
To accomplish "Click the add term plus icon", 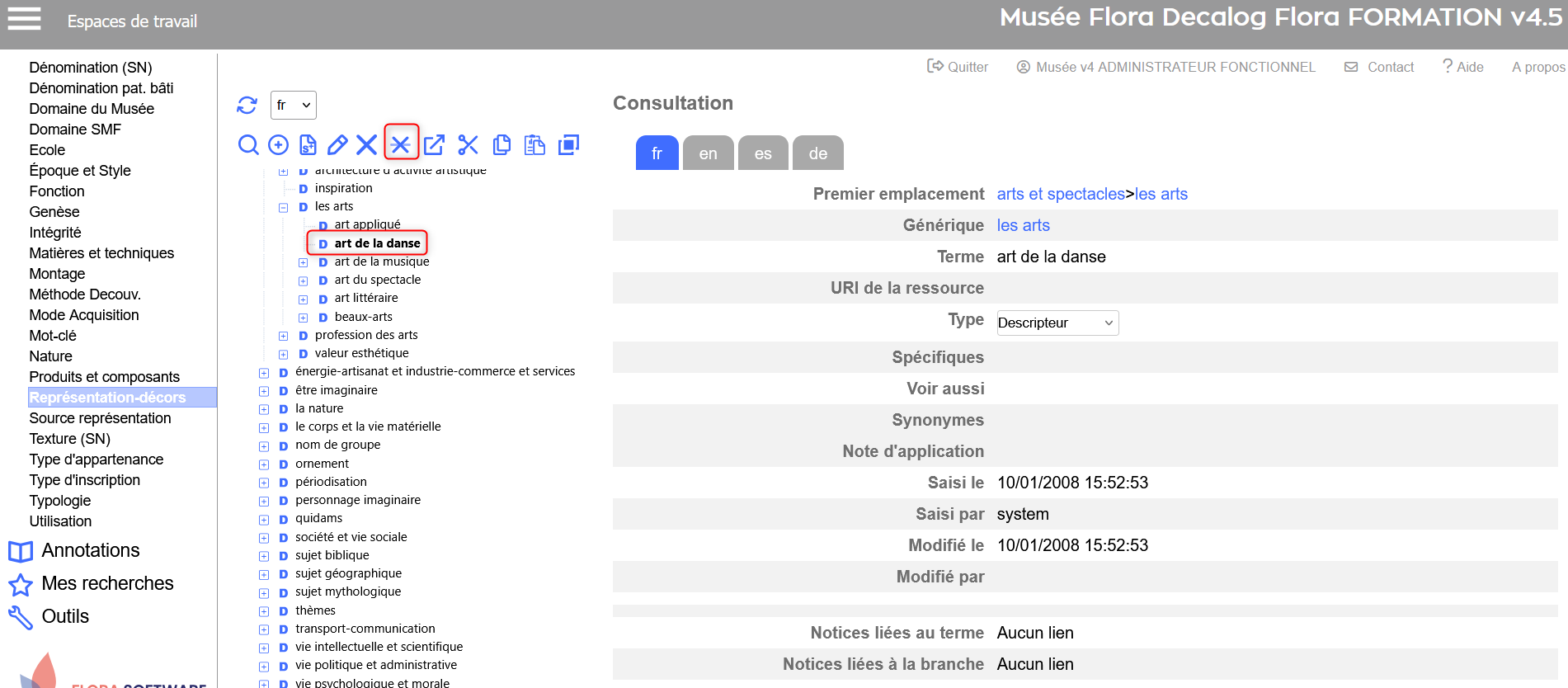I will coord(279,145).
